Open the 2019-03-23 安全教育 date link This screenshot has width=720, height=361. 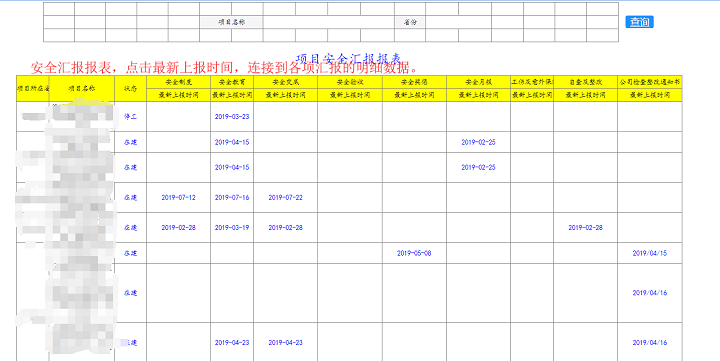coord(232,117)
